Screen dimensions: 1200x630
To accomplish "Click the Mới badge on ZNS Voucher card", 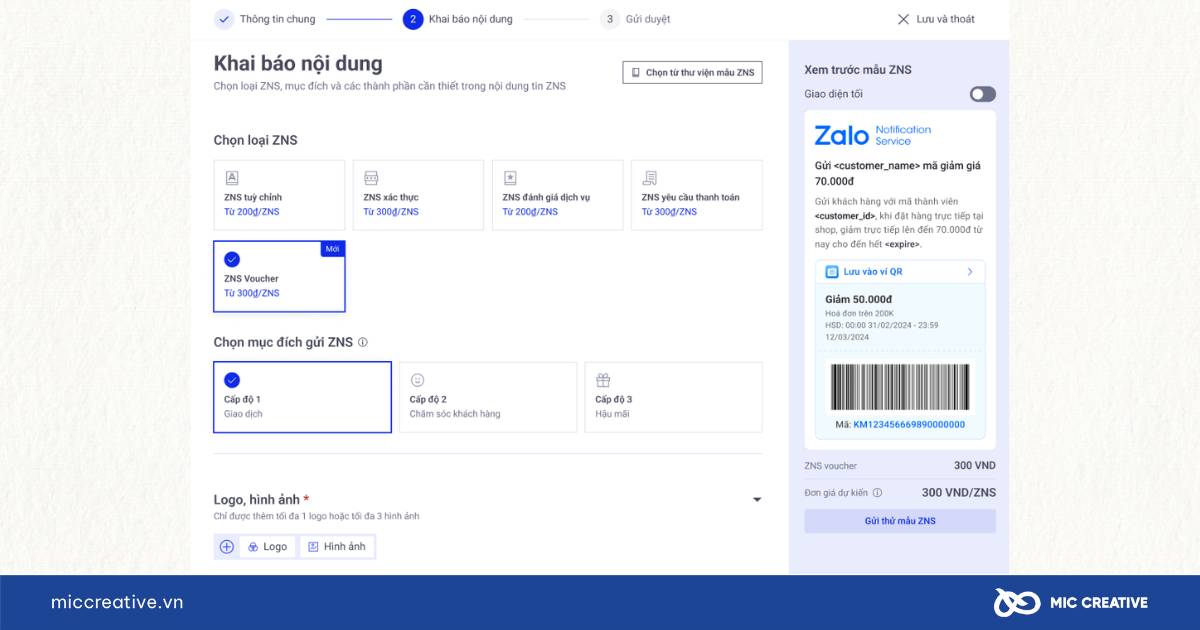I will tap(333, 249).
